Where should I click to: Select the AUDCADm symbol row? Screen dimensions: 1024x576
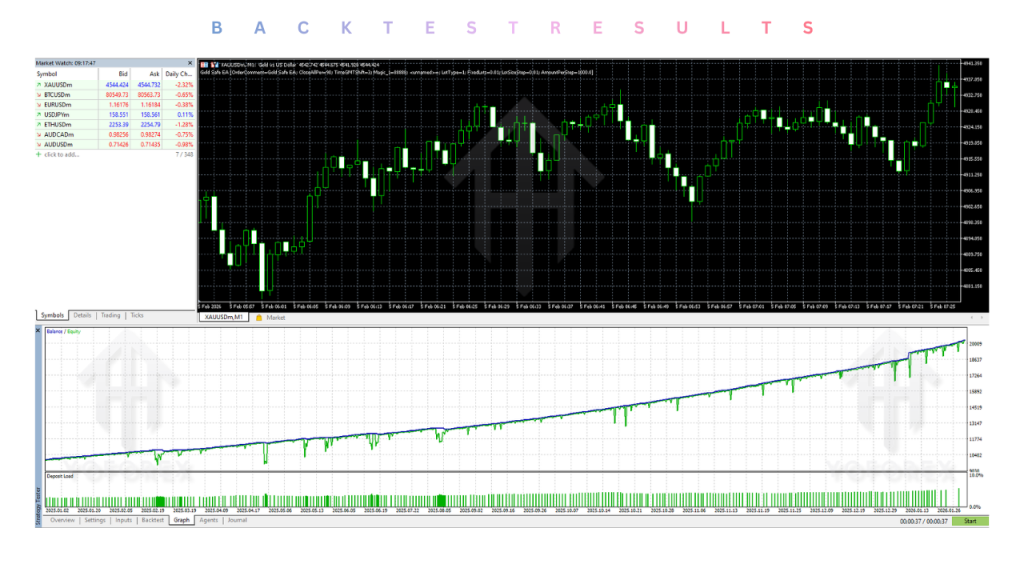(115, 135)
